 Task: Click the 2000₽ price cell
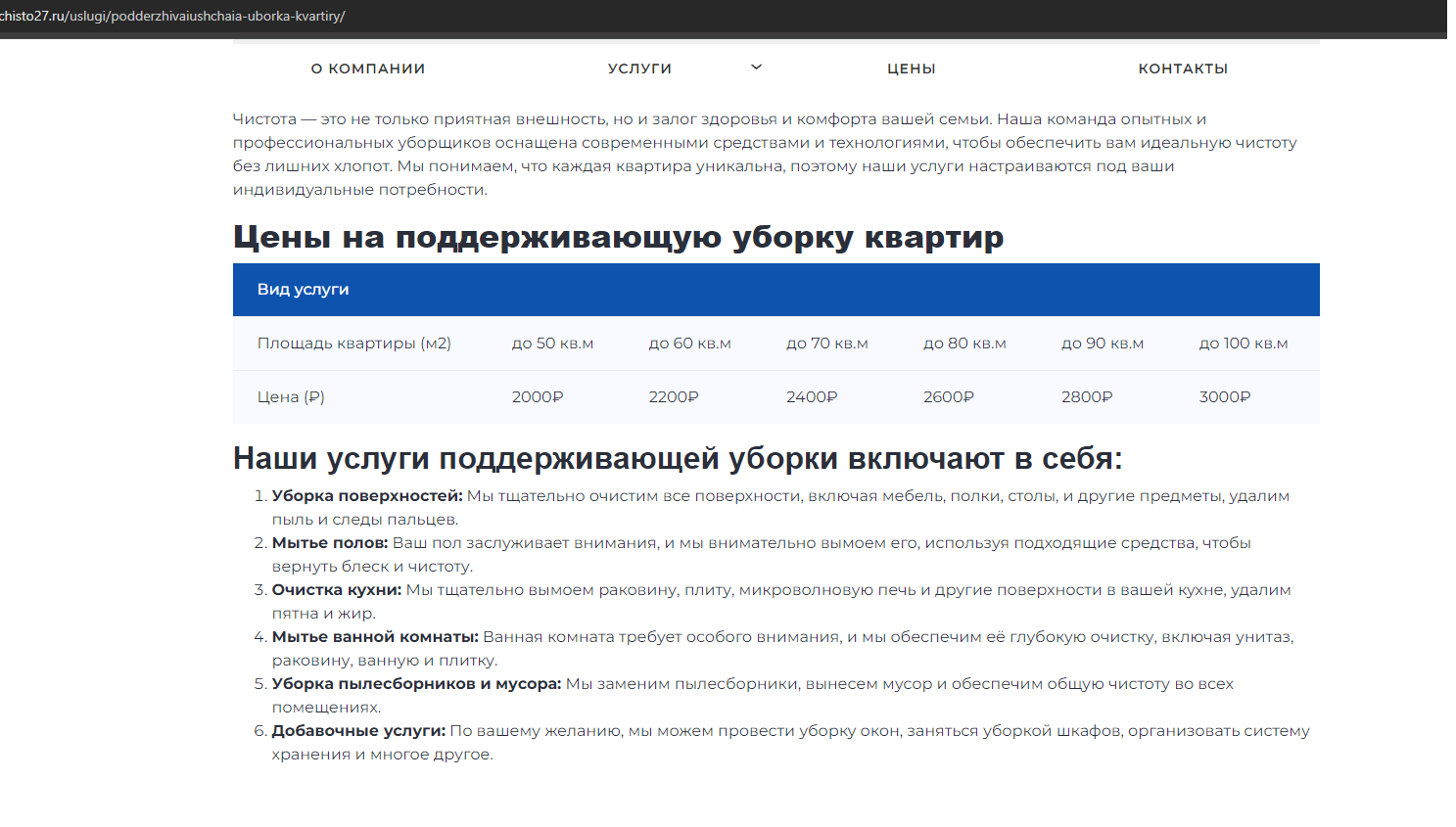538,397
